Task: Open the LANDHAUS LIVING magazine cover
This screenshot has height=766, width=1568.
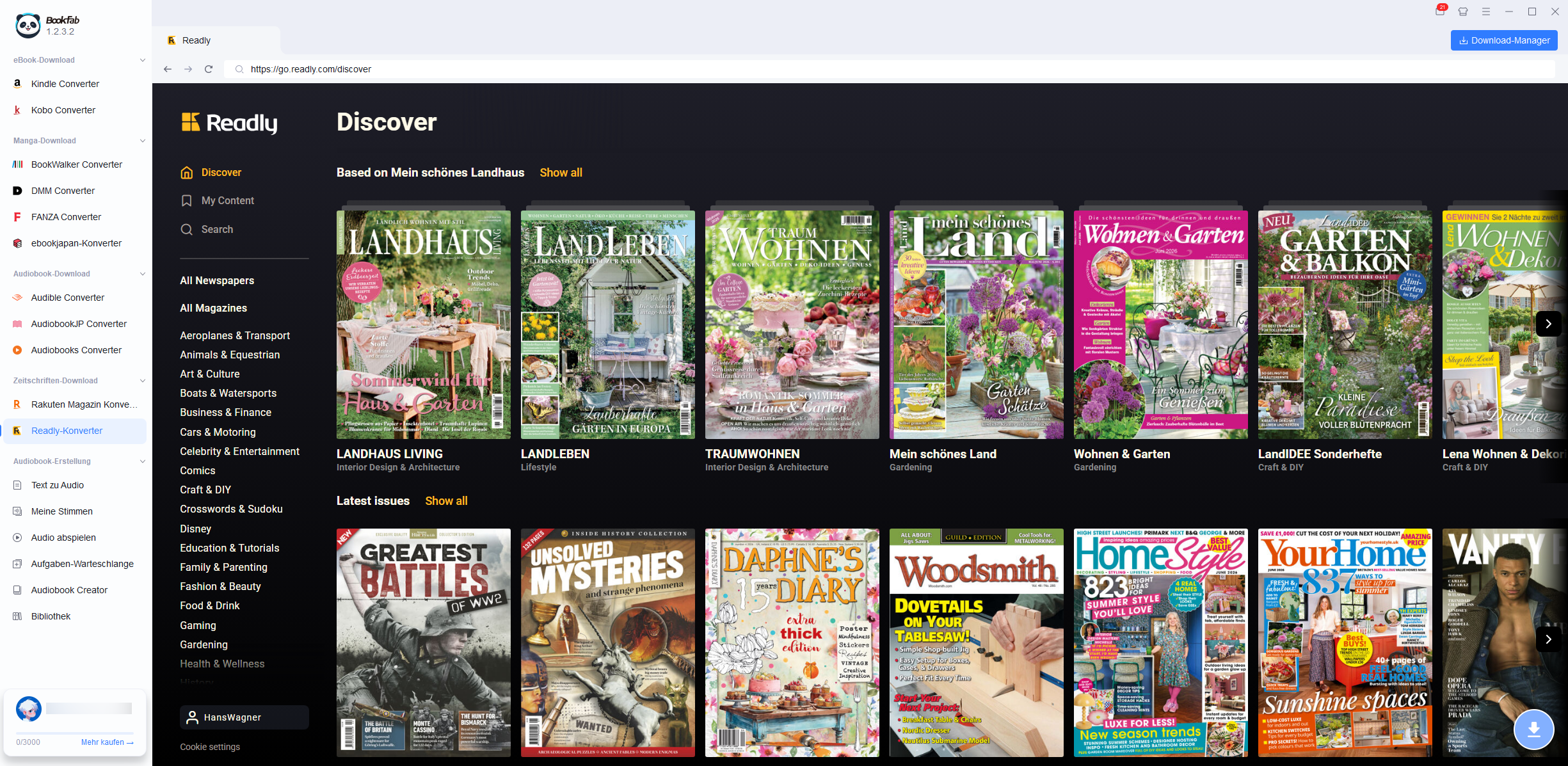Action: point(424,324)
